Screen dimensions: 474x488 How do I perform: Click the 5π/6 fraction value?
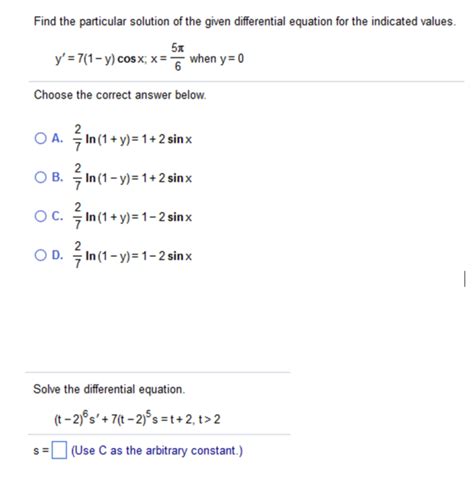[x=178, y=57]
